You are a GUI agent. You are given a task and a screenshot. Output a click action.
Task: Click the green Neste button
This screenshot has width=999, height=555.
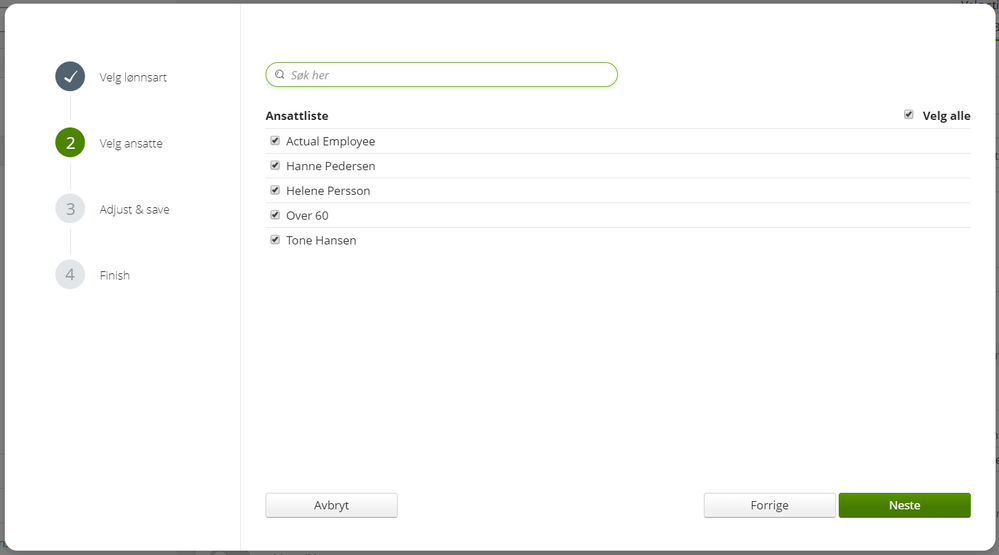904,505
